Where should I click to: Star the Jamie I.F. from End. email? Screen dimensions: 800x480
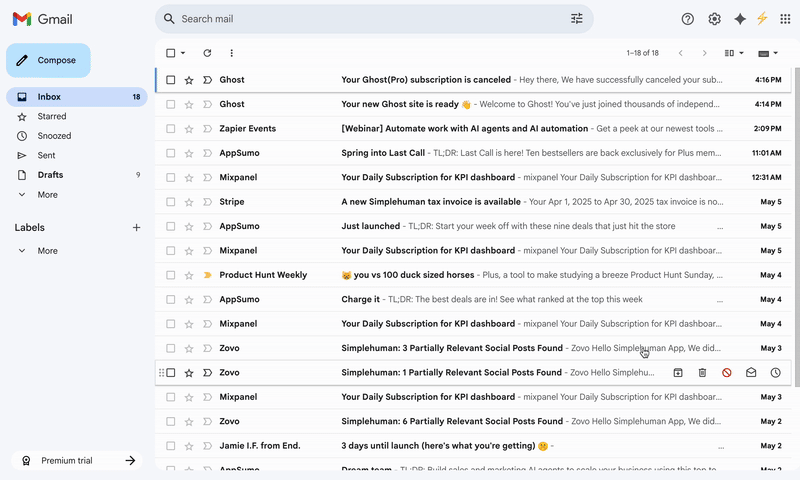click(189, 446)
